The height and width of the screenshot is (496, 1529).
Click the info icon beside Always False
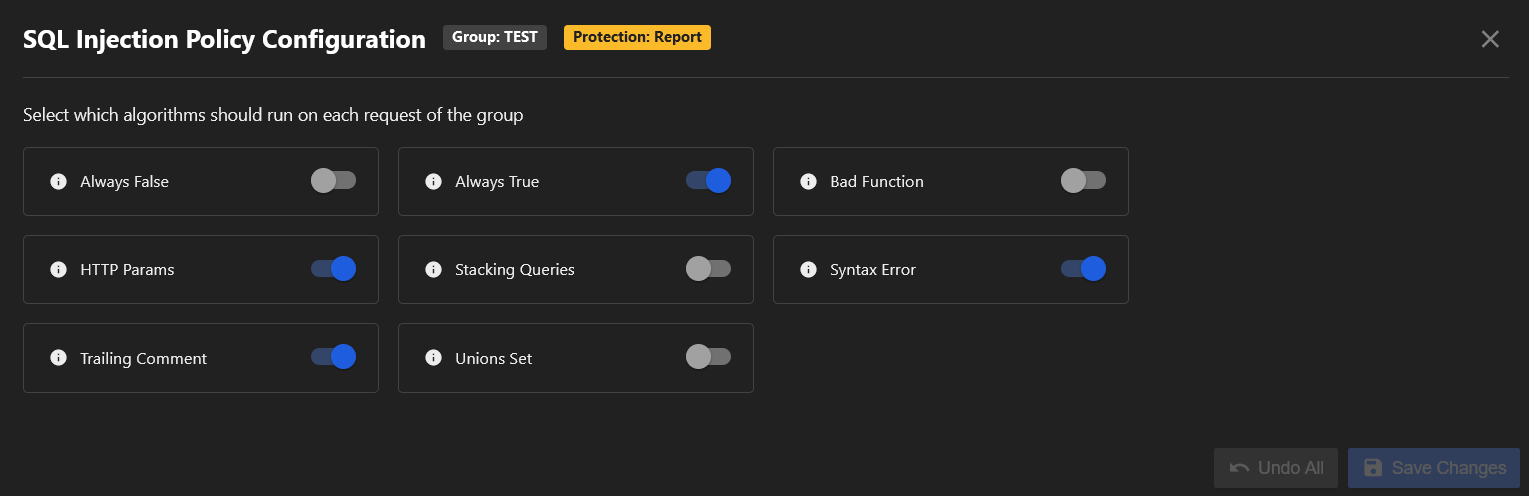pos(58,182)
